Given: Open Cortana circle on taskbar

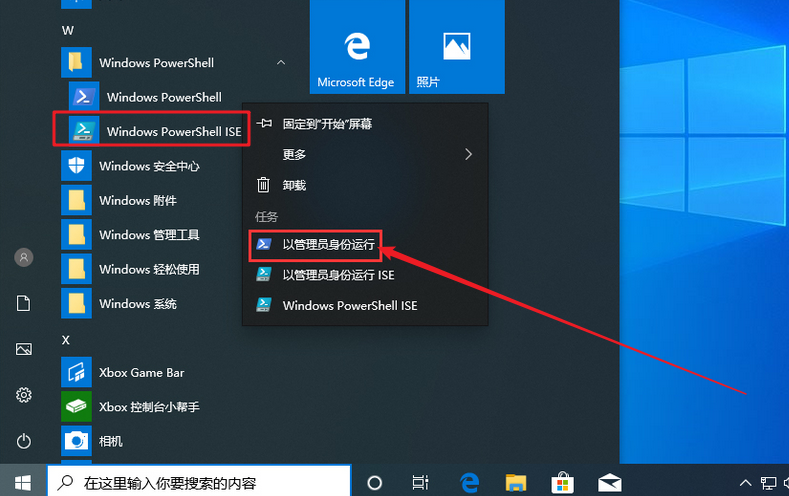Looking at the screenshot, I should (x=374, y=483).
